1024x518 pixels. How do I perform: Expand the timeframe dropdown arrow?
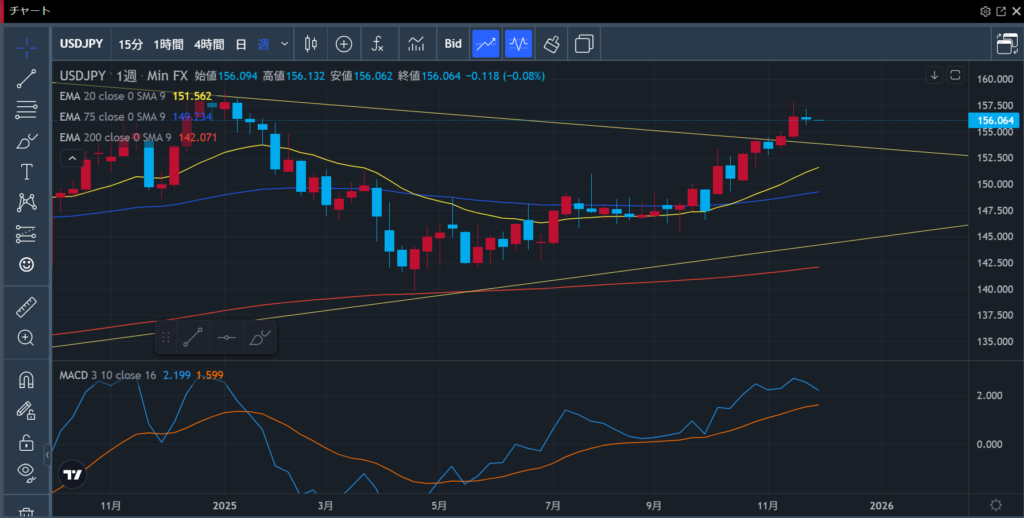point(285,44)
